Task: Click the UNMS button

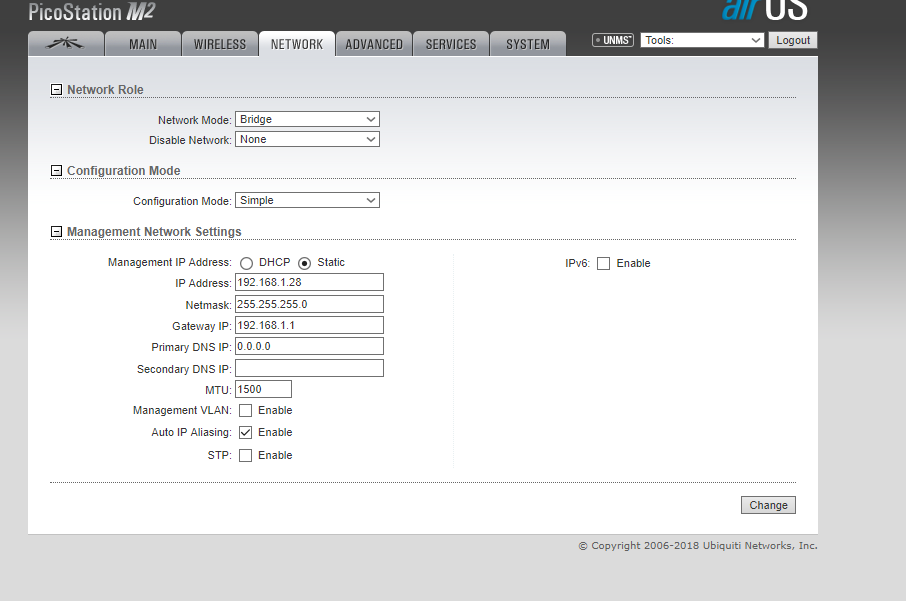Action: click(613, 40)
